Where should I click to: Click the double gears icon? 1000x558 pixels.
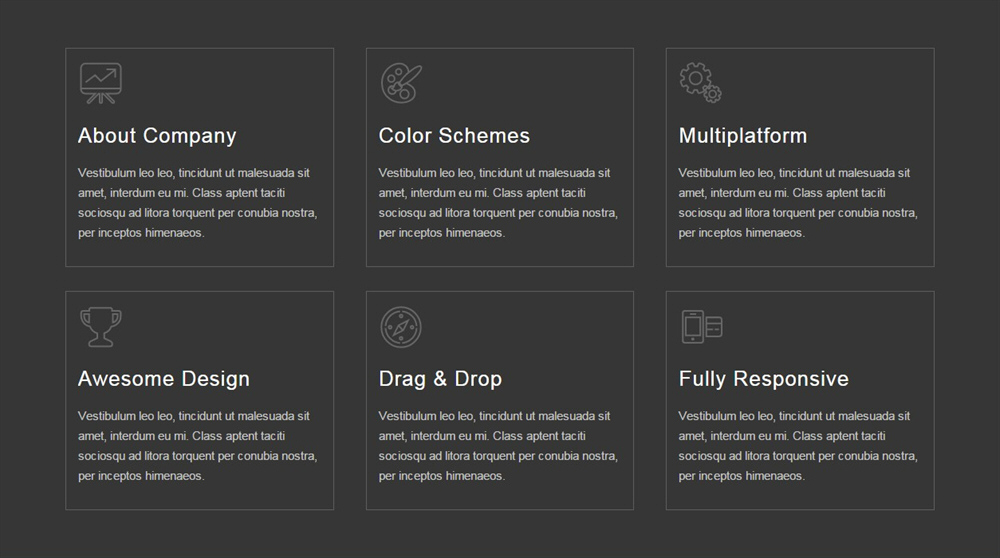click(700, 83)
